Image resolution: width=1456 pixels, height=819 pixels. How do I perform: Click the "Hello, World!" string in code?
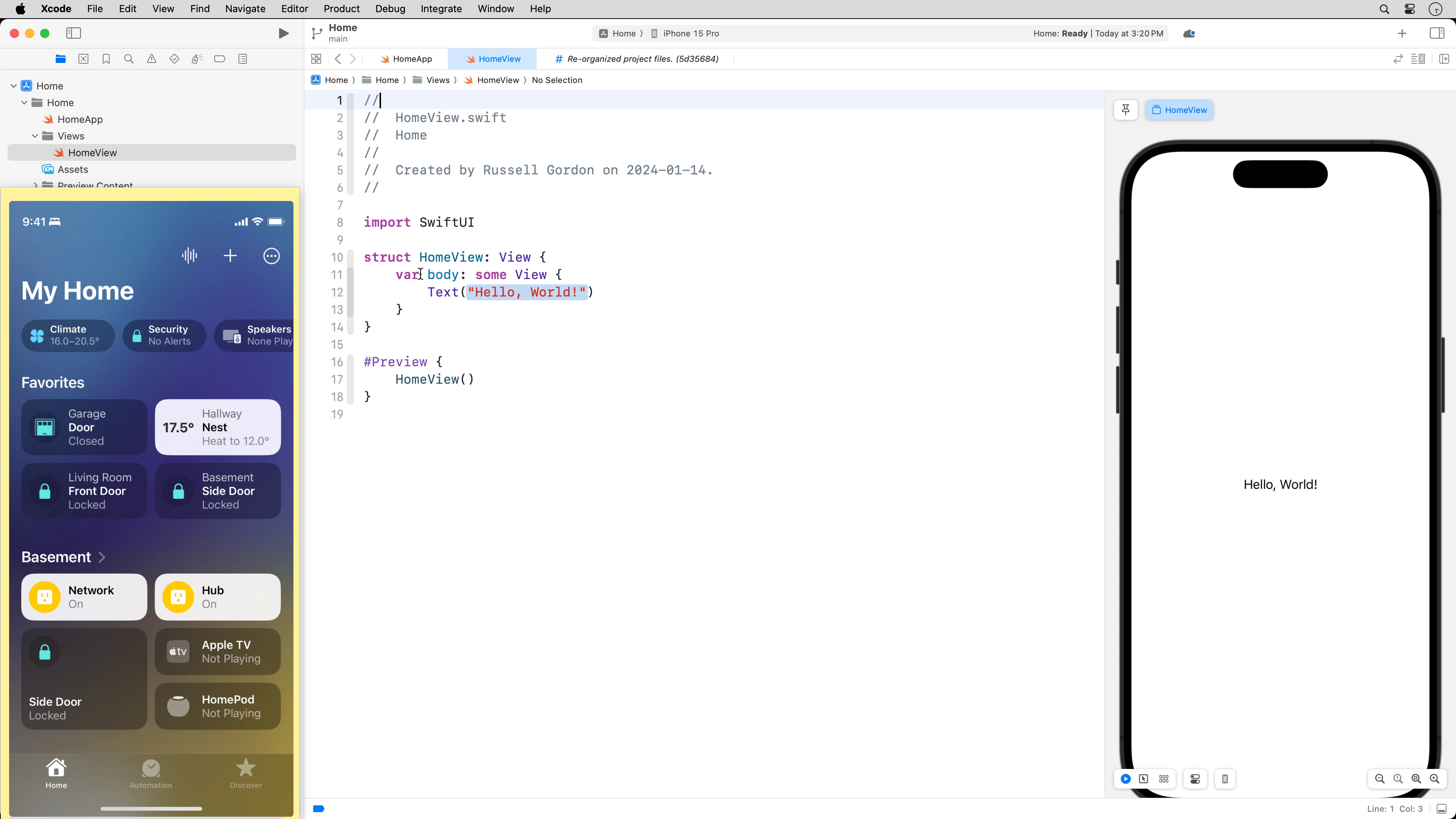click(527, 292)
